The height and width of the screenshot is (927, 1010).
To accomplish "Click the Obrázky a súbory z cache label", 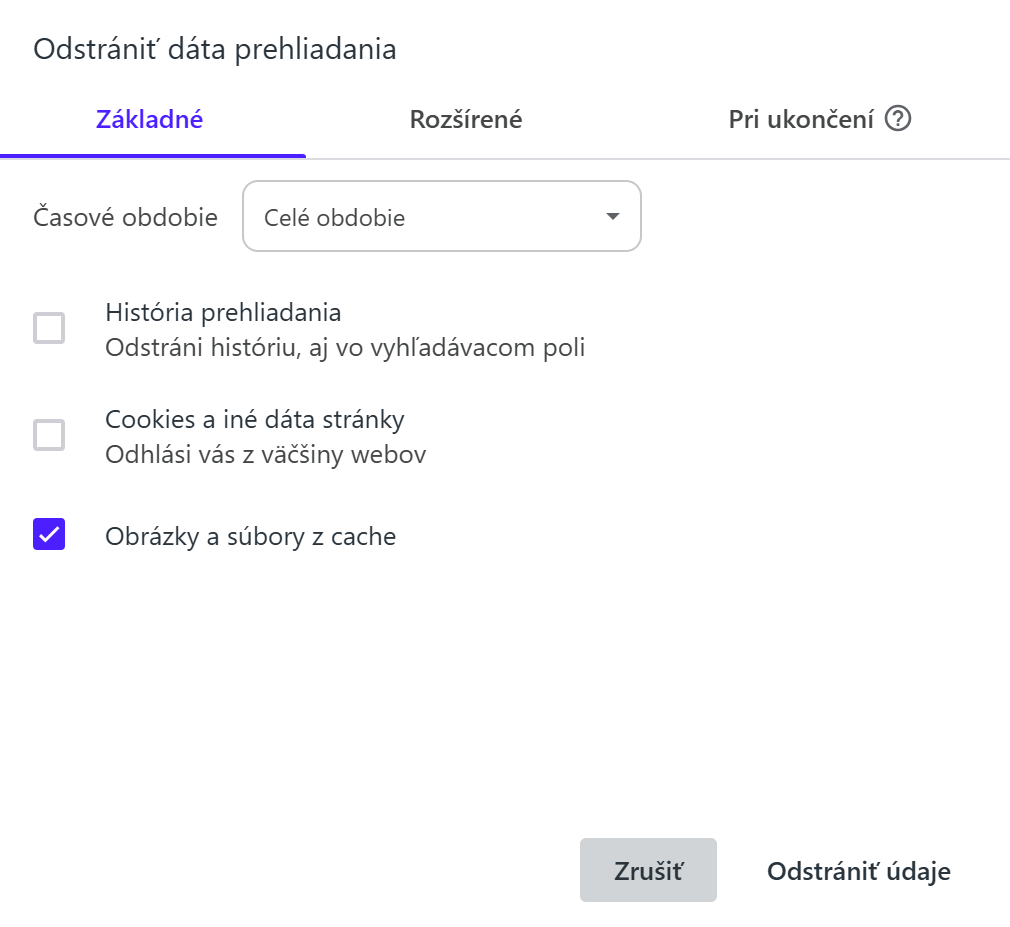I will (x=251, y=536).
